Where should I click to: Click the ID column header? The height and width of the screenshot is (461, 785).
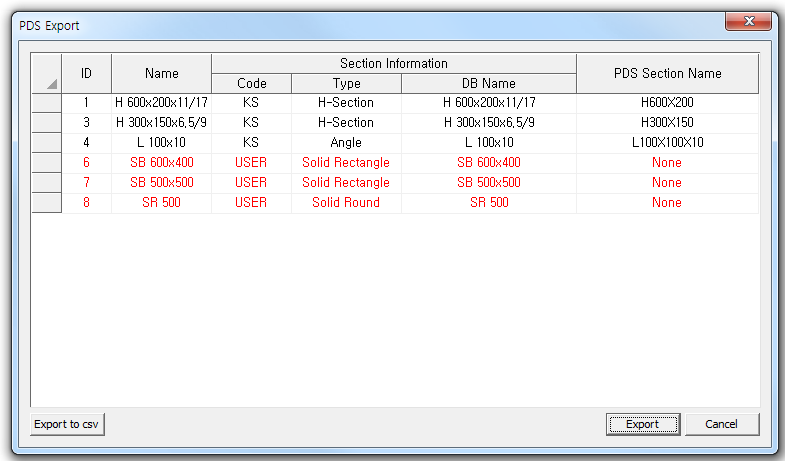[87, 73]
